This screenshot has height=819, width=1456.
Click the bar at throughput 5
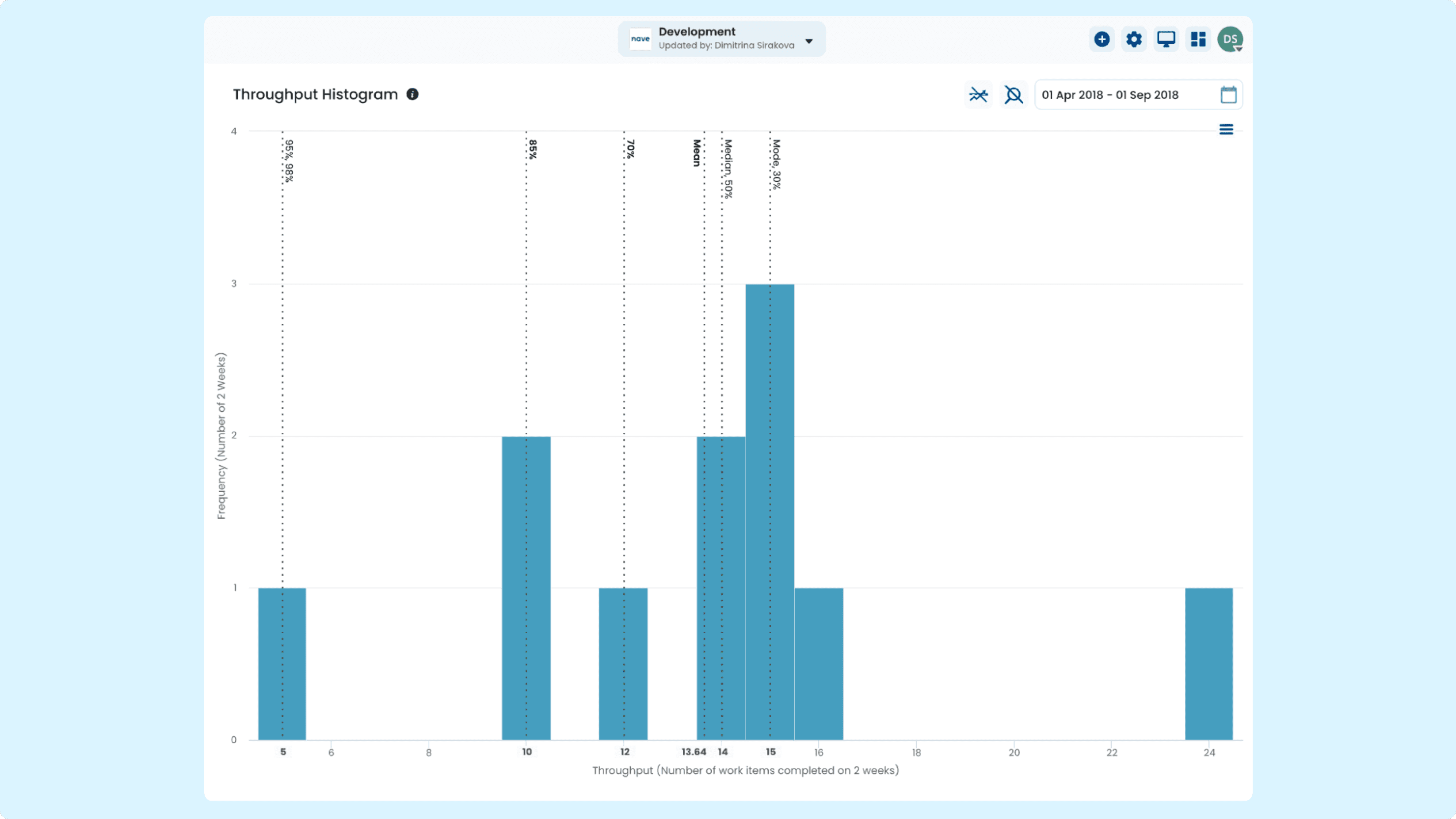[x=282, y=664]
